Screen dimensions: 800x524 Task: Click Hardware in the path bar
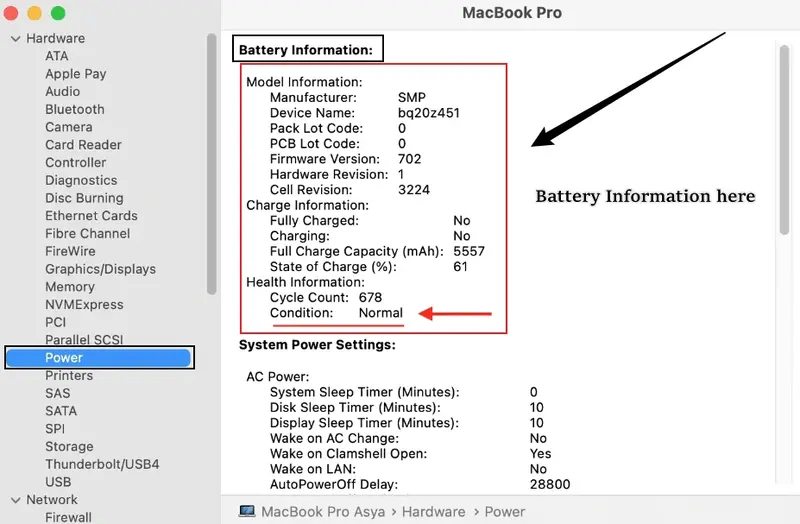433,512
